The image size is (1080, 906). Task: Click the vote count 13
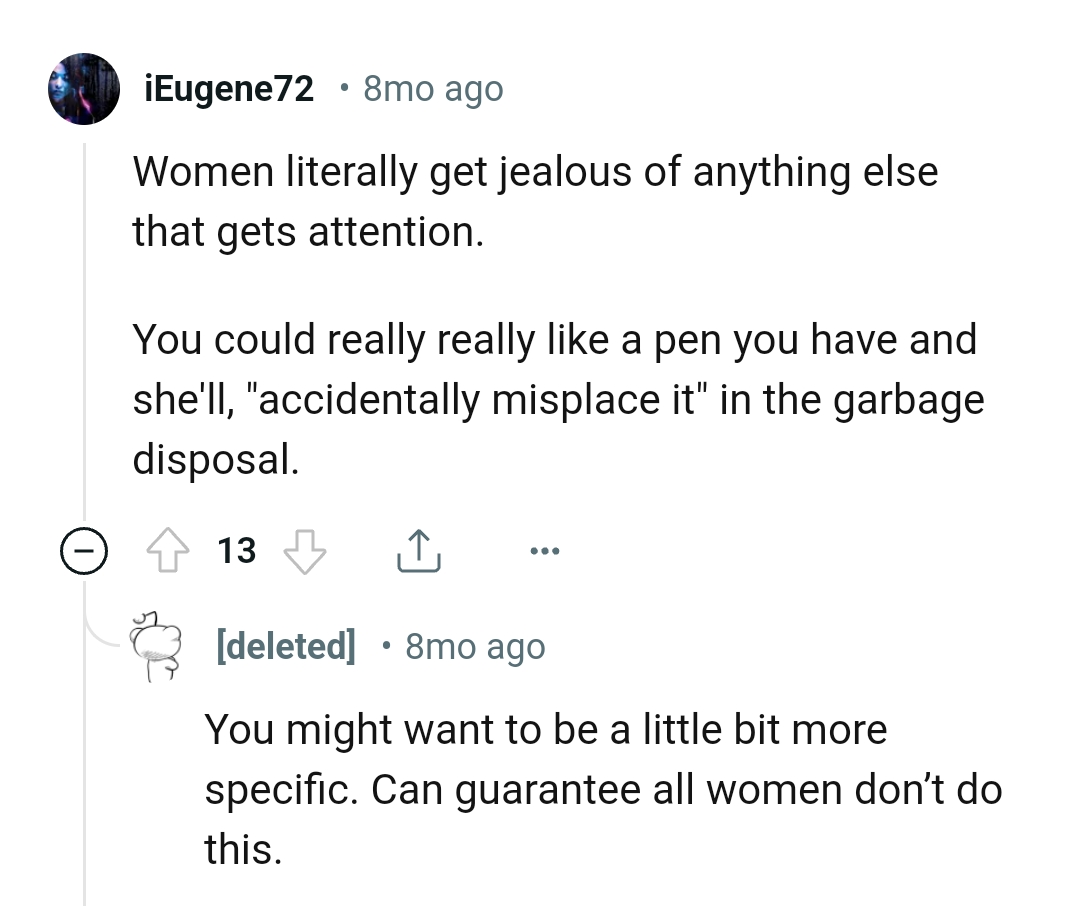(237, 551)
